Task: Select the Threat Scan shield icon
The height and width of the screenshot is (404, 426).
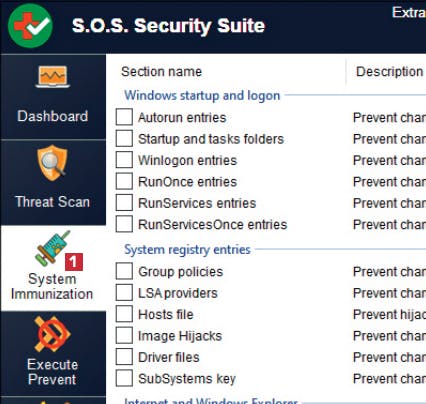Action: (x=52, y=163)
